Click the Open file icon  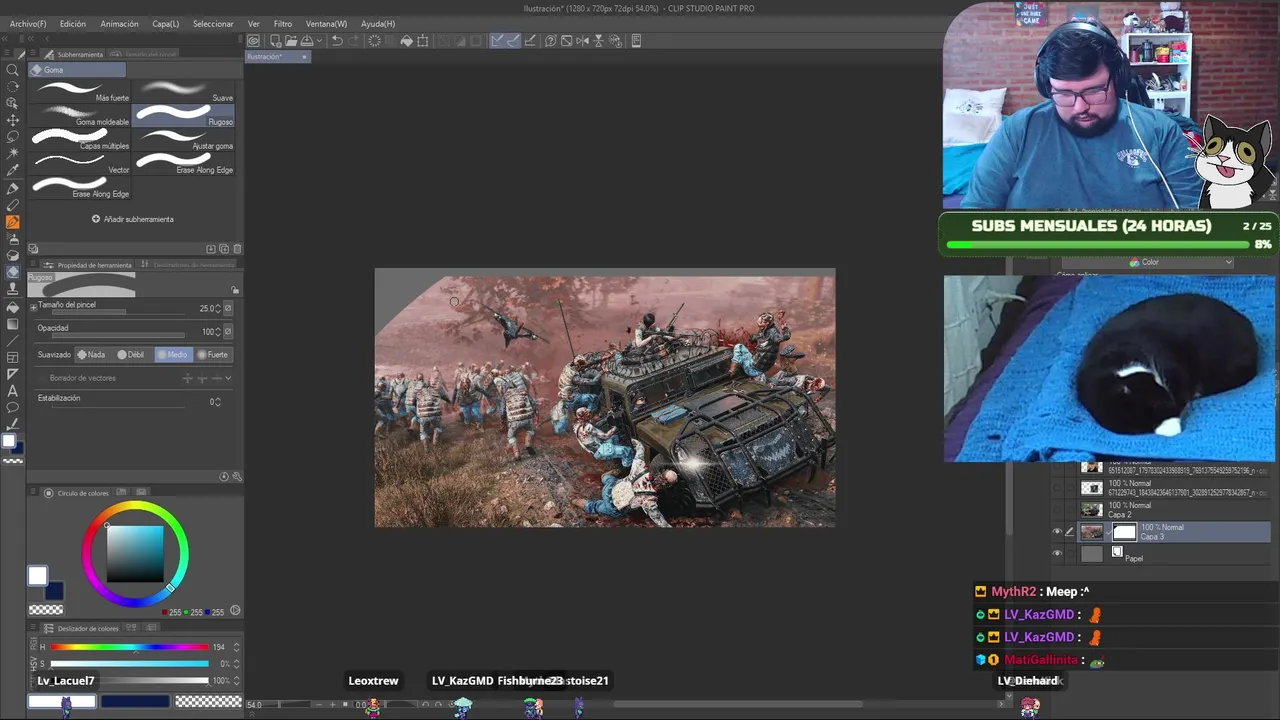(x=290, y=41)
